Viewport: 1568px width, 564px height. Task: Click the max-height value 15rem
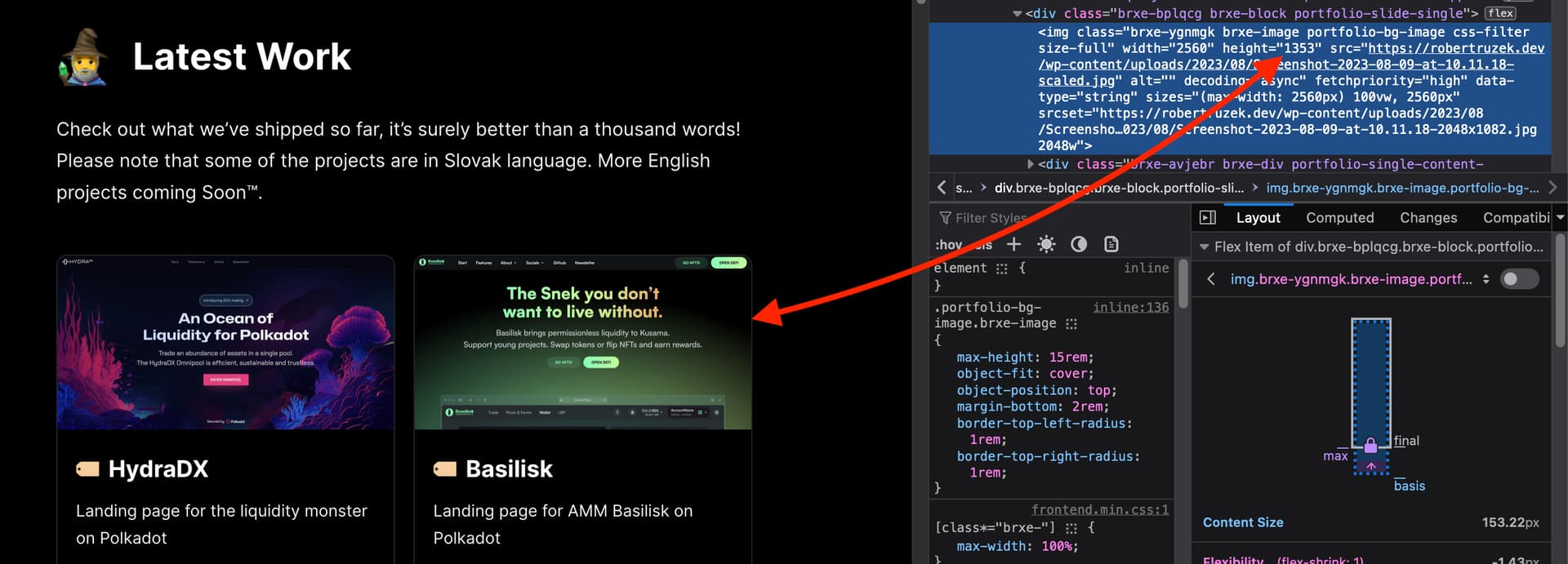click(x=1069, y=357)
